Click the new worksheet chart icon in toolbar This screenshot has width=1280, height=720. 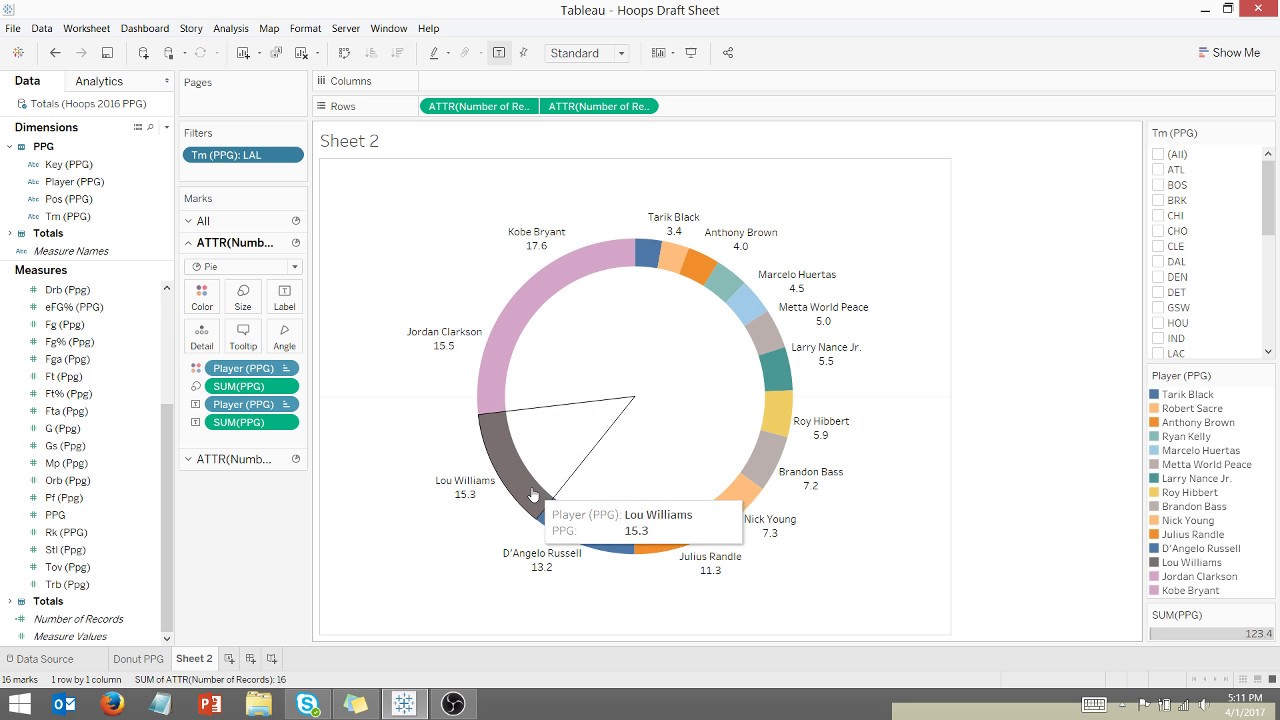pos(243,53)
